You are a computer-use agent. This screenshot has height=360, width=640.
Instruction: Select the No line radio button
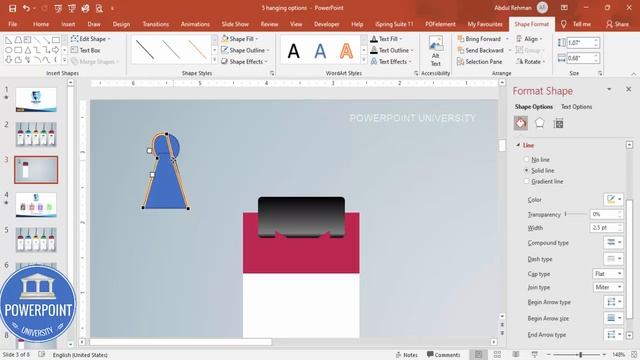527,160
